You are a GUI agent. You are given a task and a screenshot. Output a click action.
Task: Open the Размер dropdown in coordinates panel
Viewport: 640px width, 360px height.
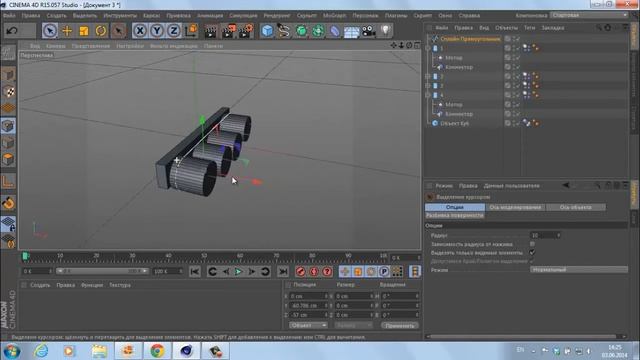pyautogui.click(x=353, y=325)
